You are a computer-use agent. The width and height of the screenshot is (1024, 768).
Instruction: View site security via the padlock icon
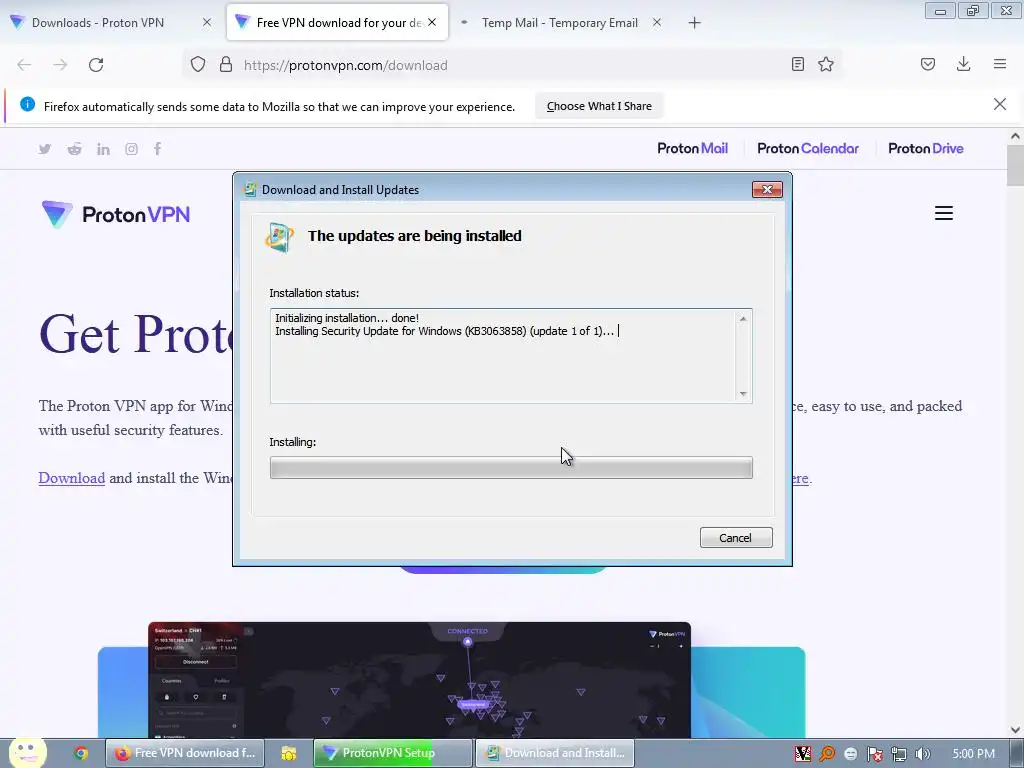pos(226,65)
